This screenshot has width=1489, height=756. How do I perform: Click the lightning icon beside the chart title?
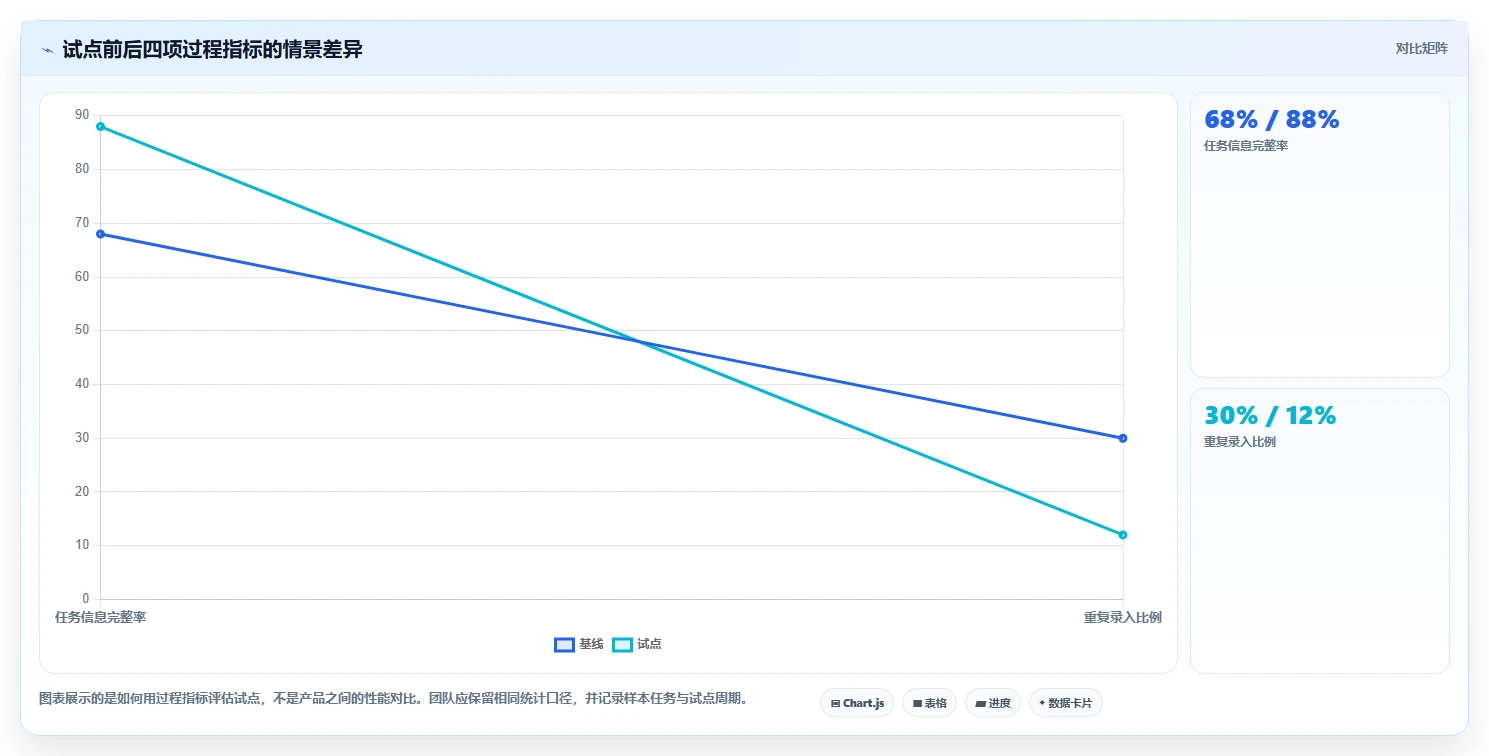click(x=47, y=50)
